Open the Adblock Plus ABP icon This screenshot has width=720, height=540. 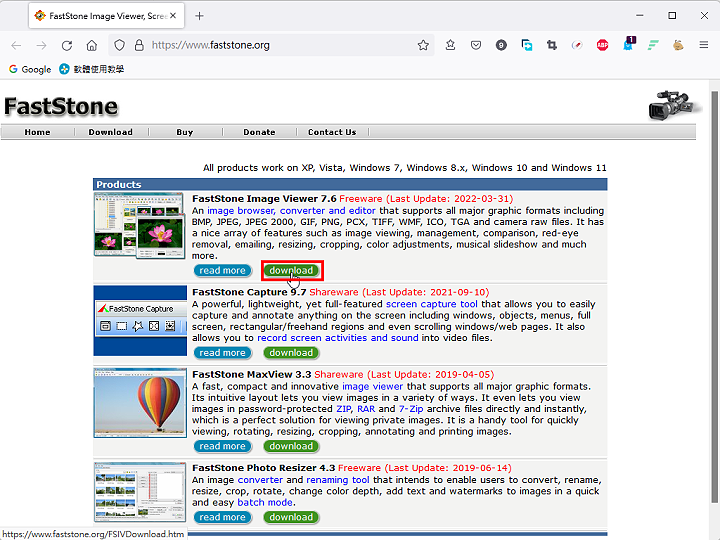click(x=602, y=45)
